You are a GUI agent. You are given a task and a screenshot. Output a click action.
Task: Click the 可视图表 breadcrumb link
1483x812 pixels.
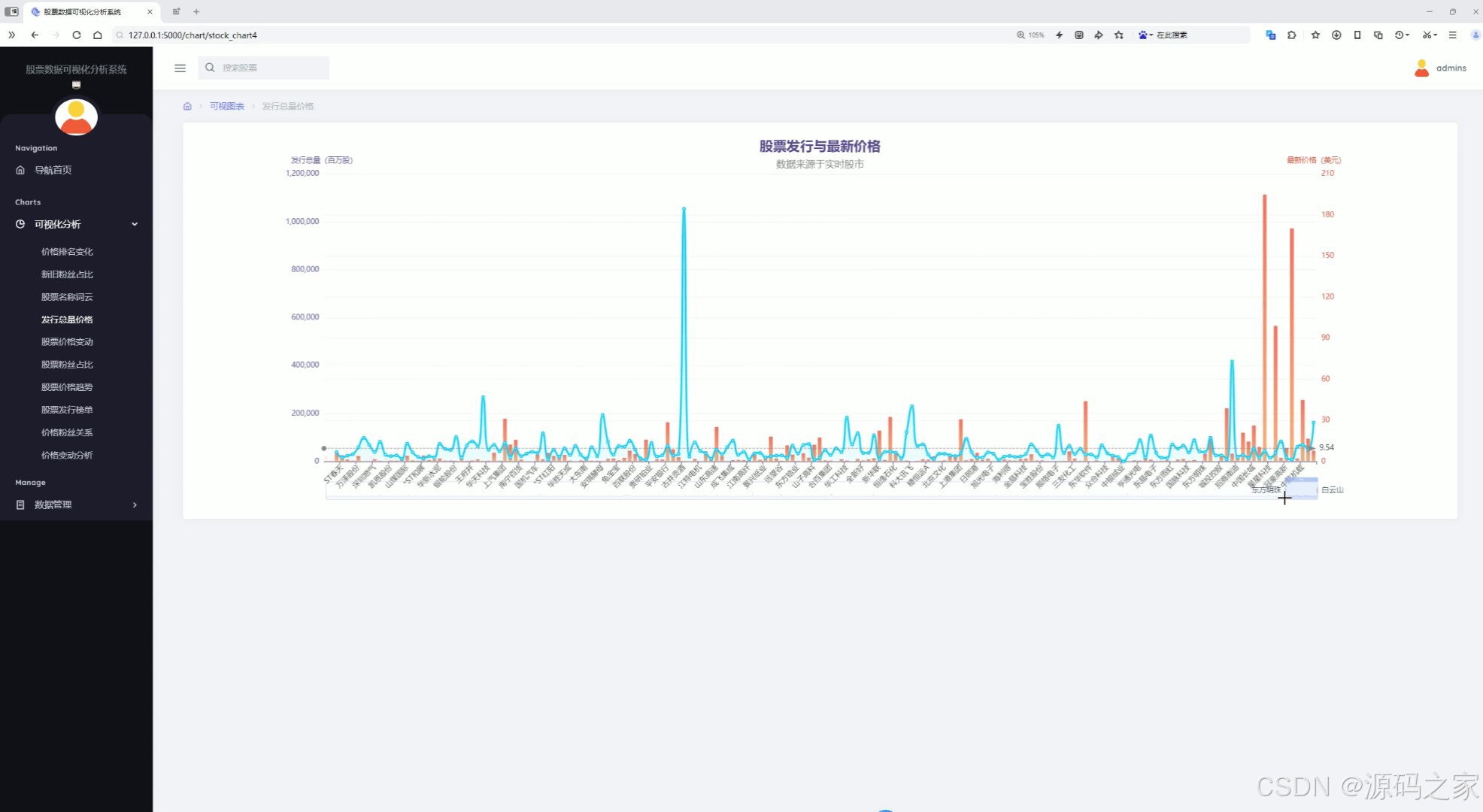226,106
